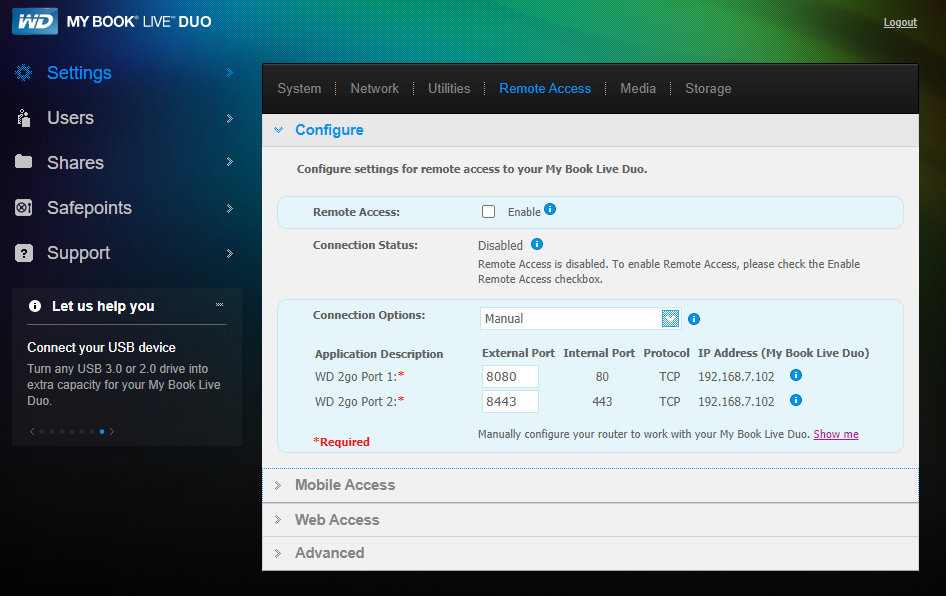Click the Support question mark icon
The height and width of the screenshot is (596, 946).
click(24, 253)
